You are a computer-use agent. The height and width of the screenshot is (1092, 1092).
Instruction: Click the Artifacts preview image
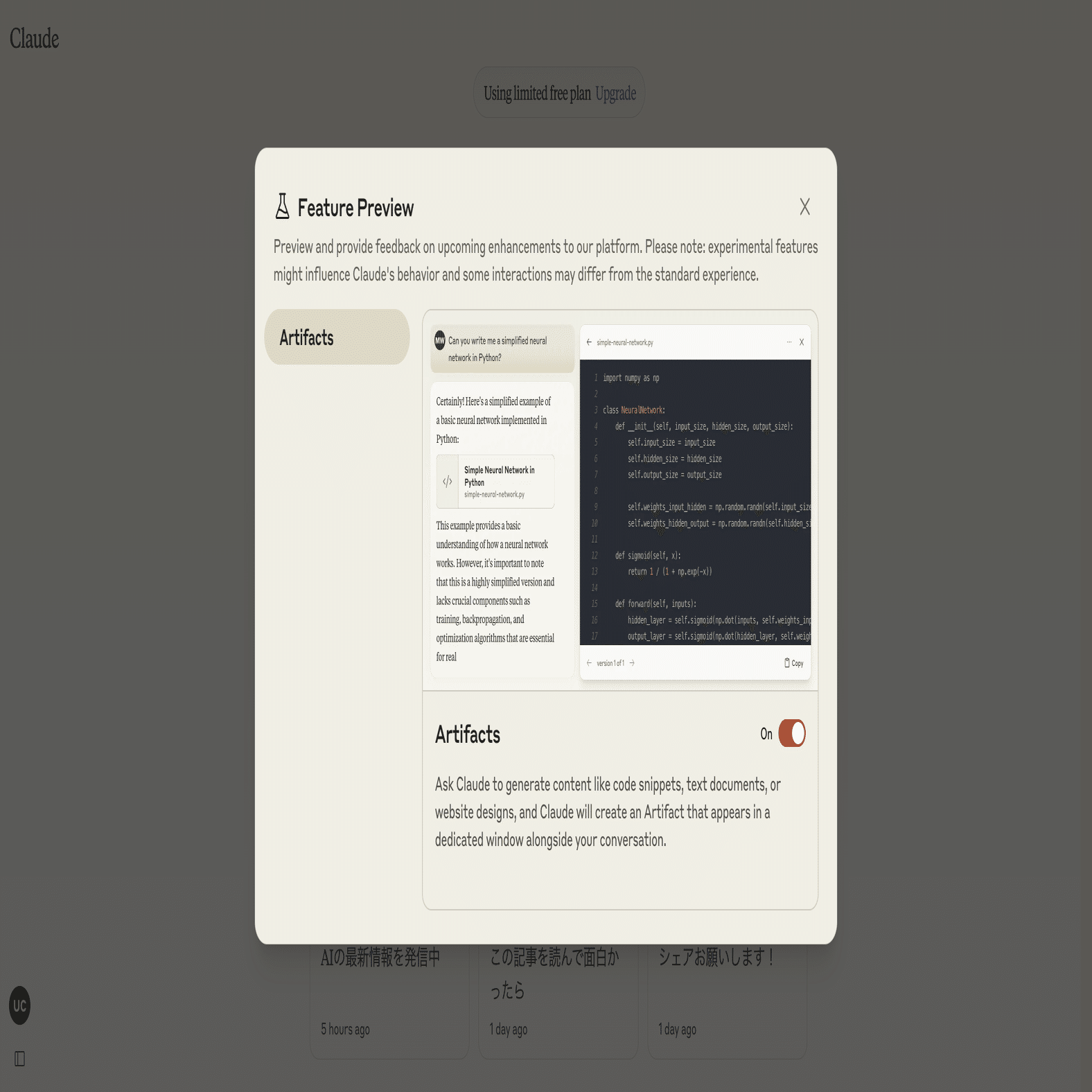[x=620, y=500]
